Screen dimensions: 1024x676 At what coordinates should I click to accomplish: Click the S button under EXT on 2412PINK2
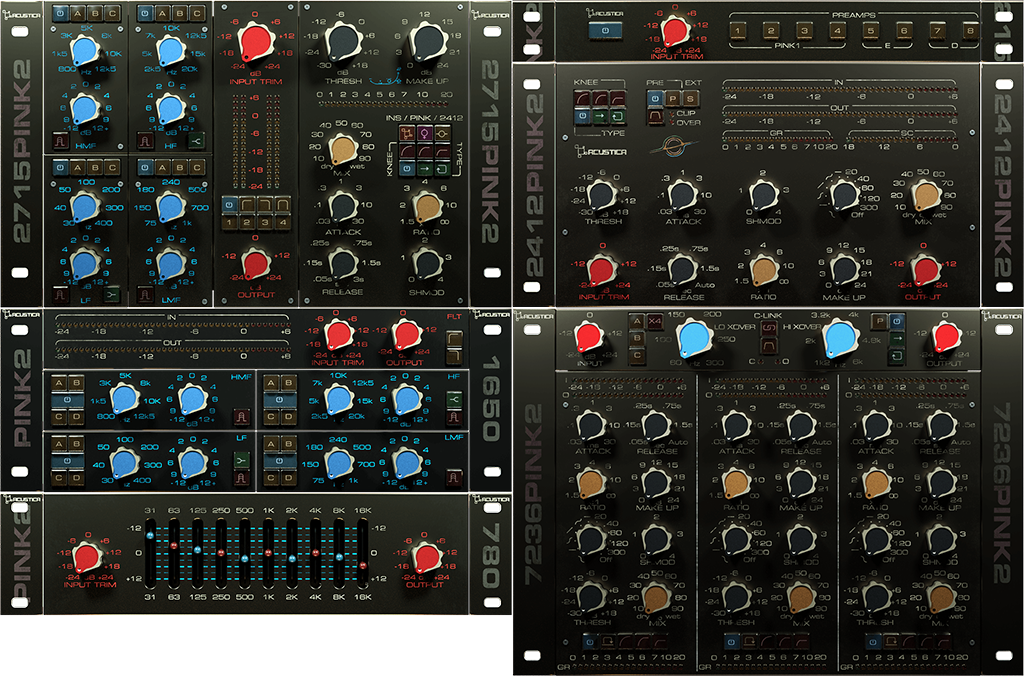click(690, 98)
